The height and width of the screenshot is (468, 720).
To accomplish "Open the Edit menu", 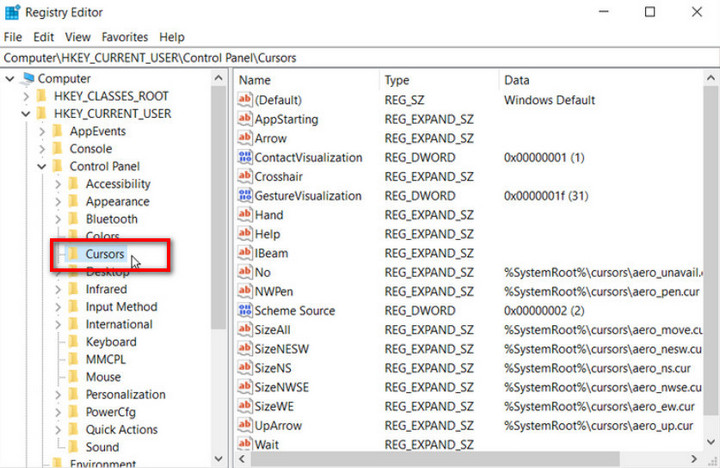I will tap(43, 37).
